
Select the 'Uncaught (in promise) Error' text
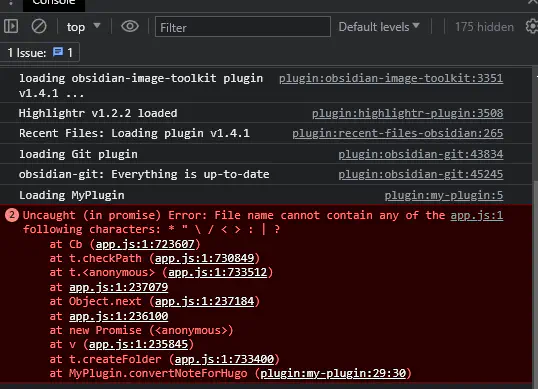tap(115, 215)
